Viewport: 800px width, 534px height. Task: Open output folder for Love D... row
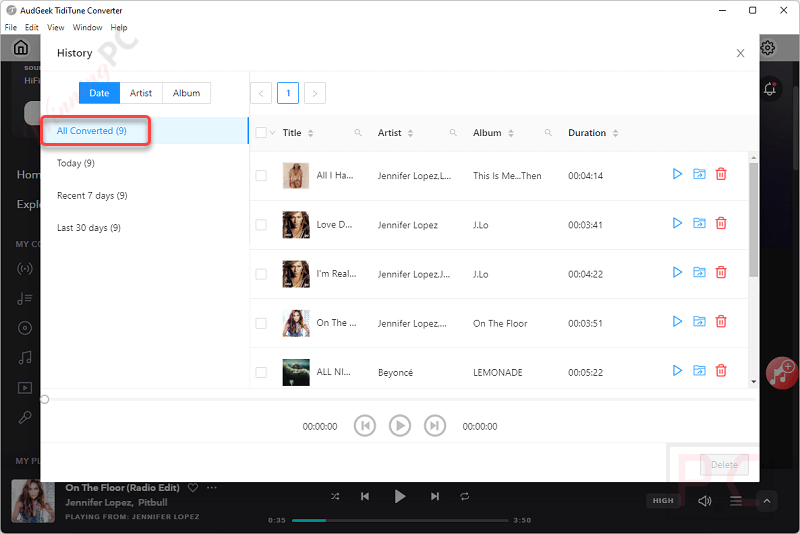pyautogui.click(x=699, y=223)
